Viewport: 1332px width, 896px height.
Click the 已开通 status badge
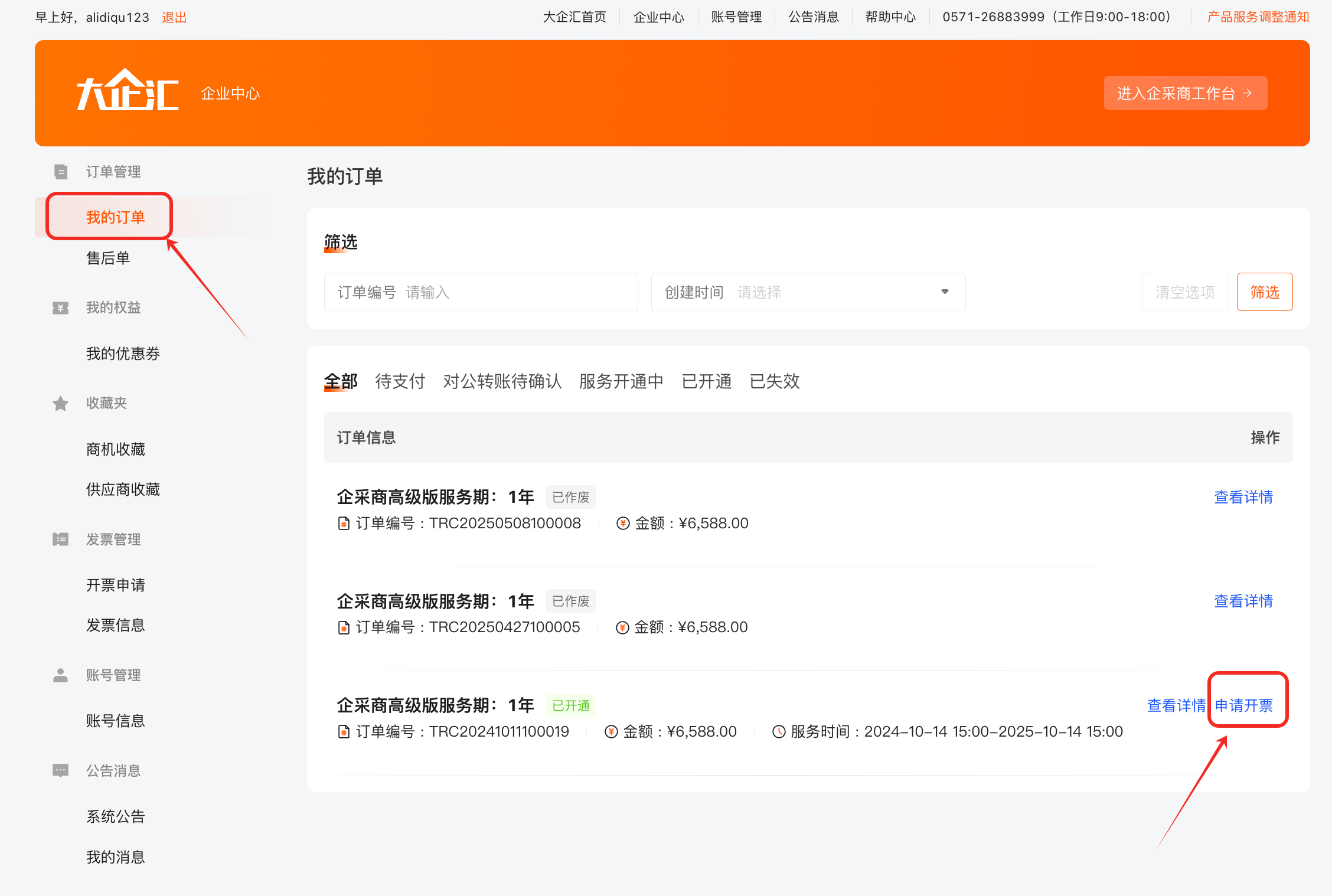coord(571,706)
